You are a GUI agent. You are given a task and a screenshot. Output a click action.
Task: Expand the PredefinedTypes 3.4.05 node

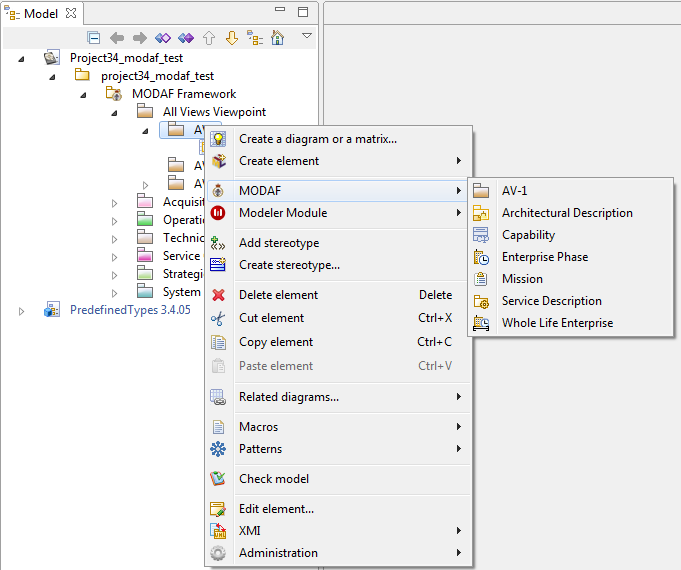pyautogui.click(x=21, y=311)
